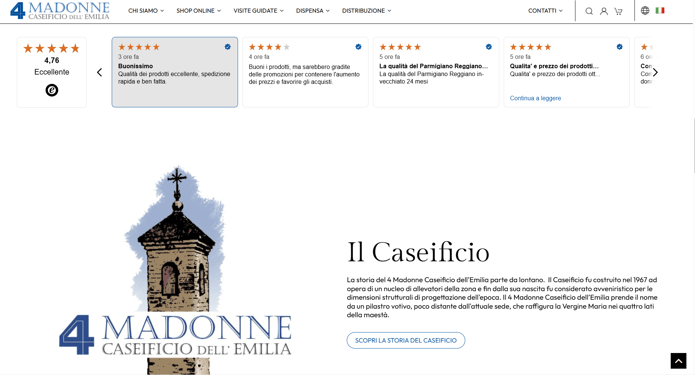Click the five stars above 4,76 rating
This screenshot has width=695, height=375.
[x=51, y=48]
